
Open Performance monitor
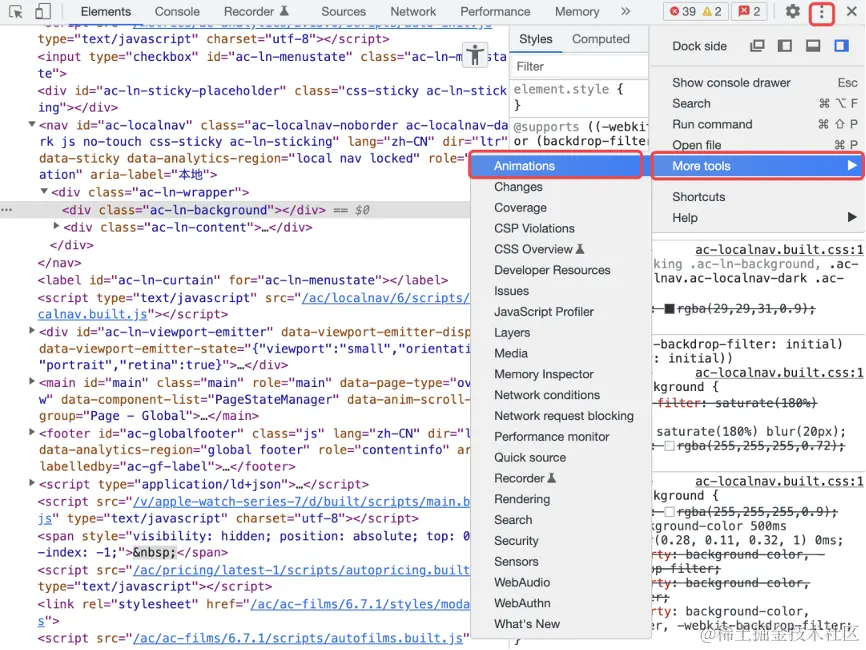point(561,436)
